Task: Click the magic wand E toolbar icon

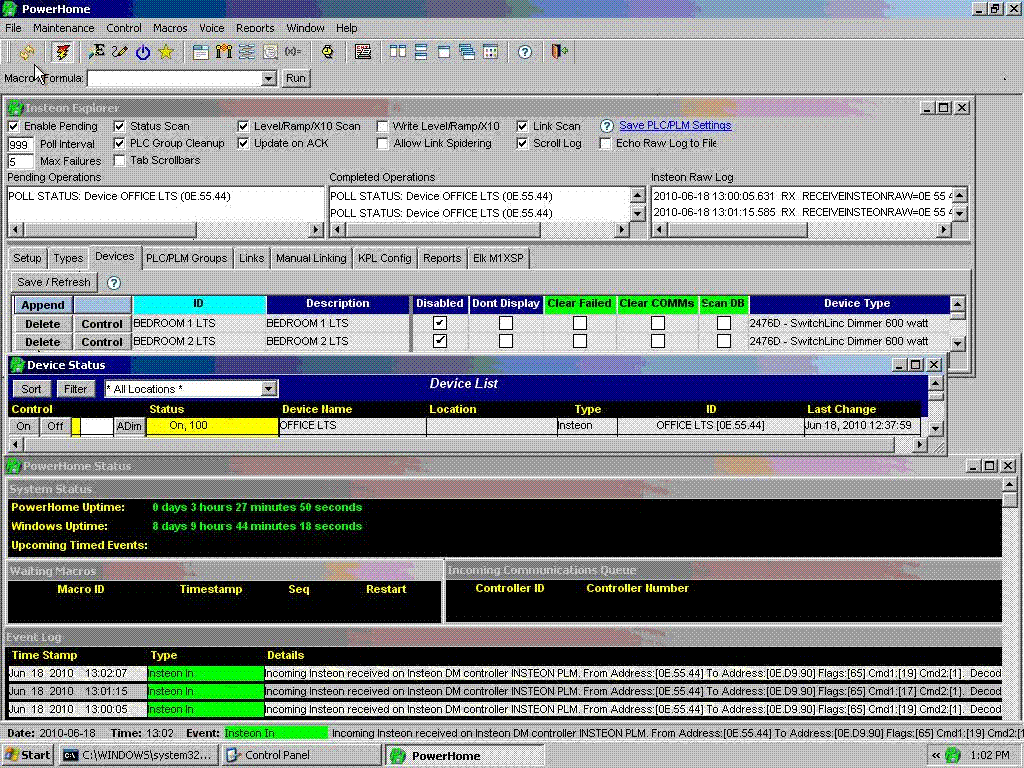Action: coord(96,52)
